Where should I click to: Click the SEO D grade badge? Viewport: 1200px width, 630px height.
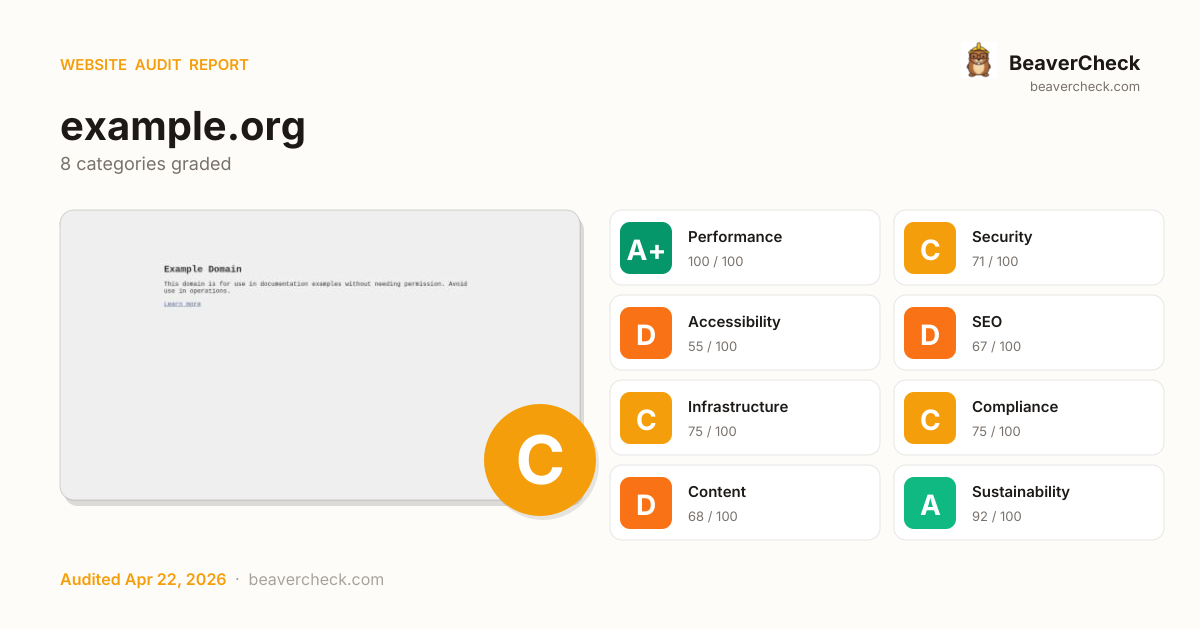click(930, 333)
